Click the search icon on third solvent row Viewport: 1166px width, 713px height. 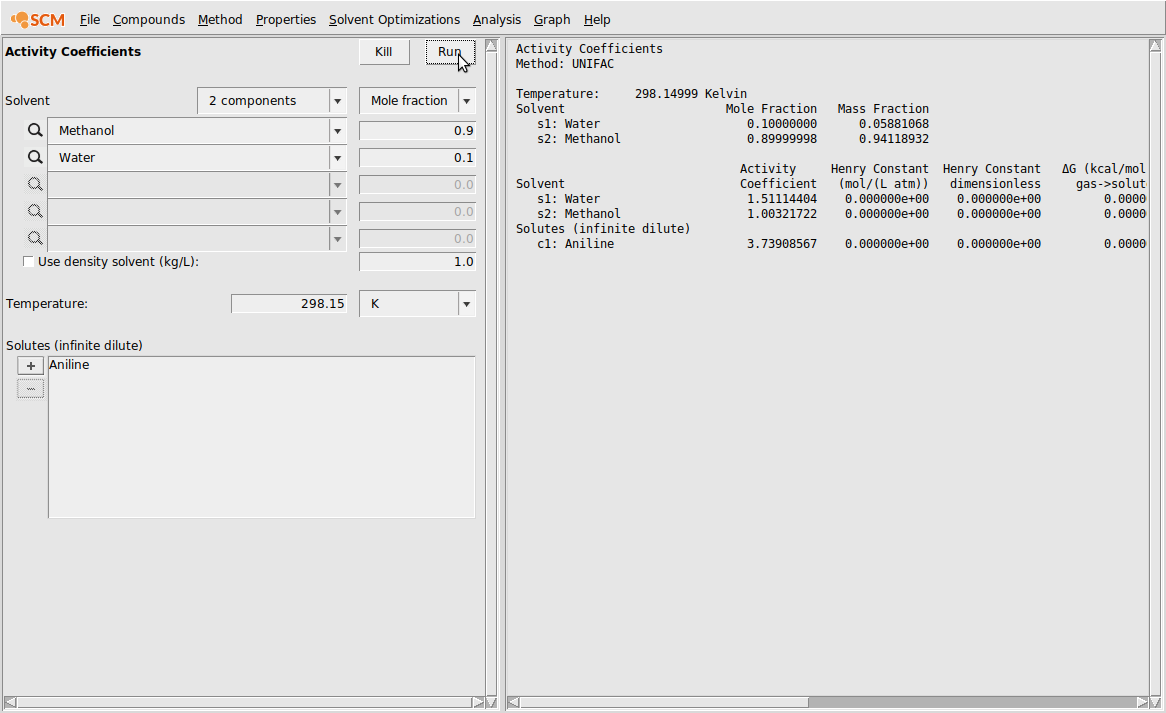pos(35,185)
